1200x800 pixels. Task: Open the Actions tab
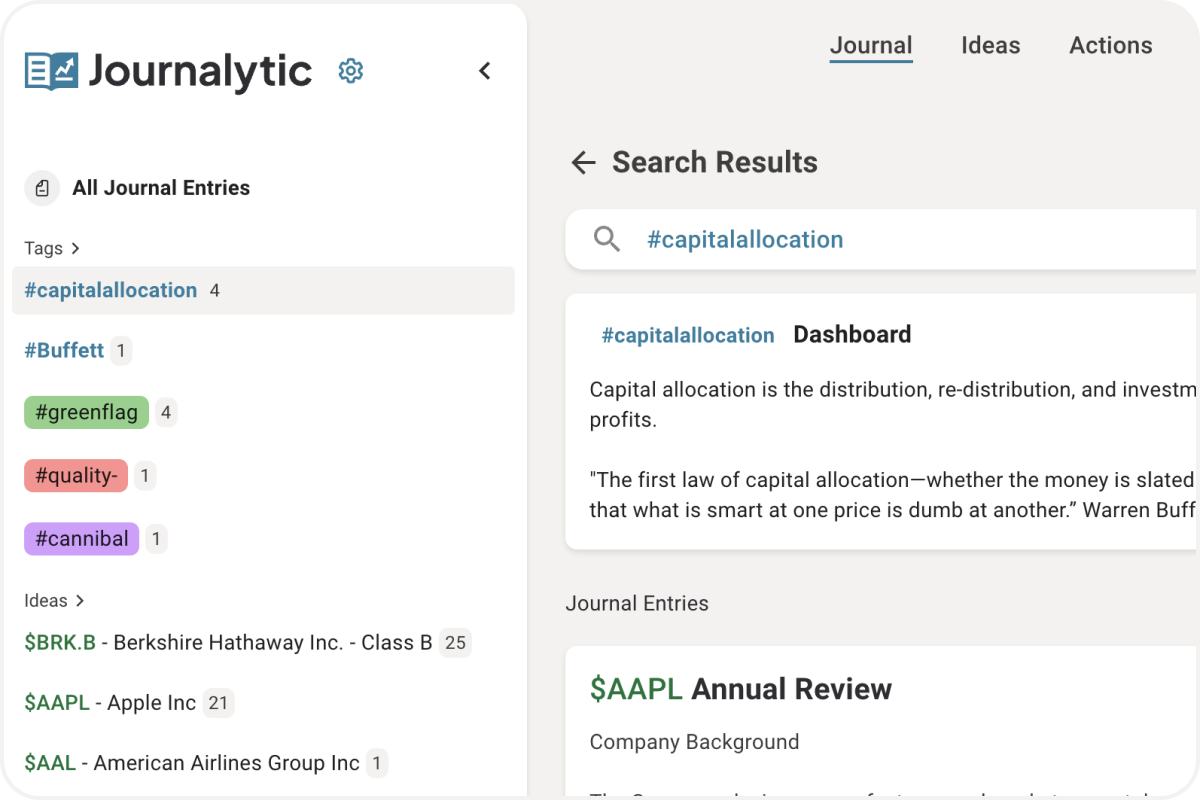pos(1111,45)
